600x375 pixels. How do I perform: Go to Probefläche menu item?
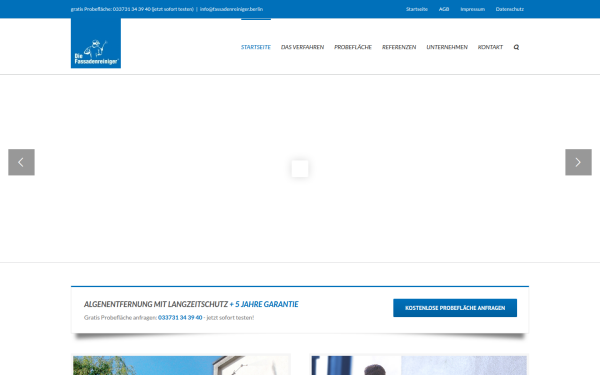click(x=353, y=47)
